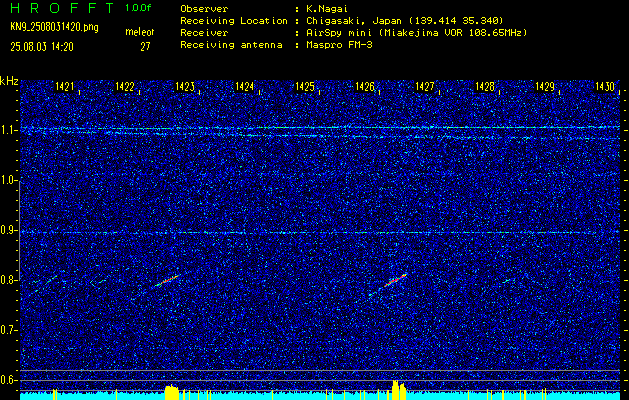Viewport: 629px width, 400px height.
Task: Click time marker 1426
Action: 365,86
